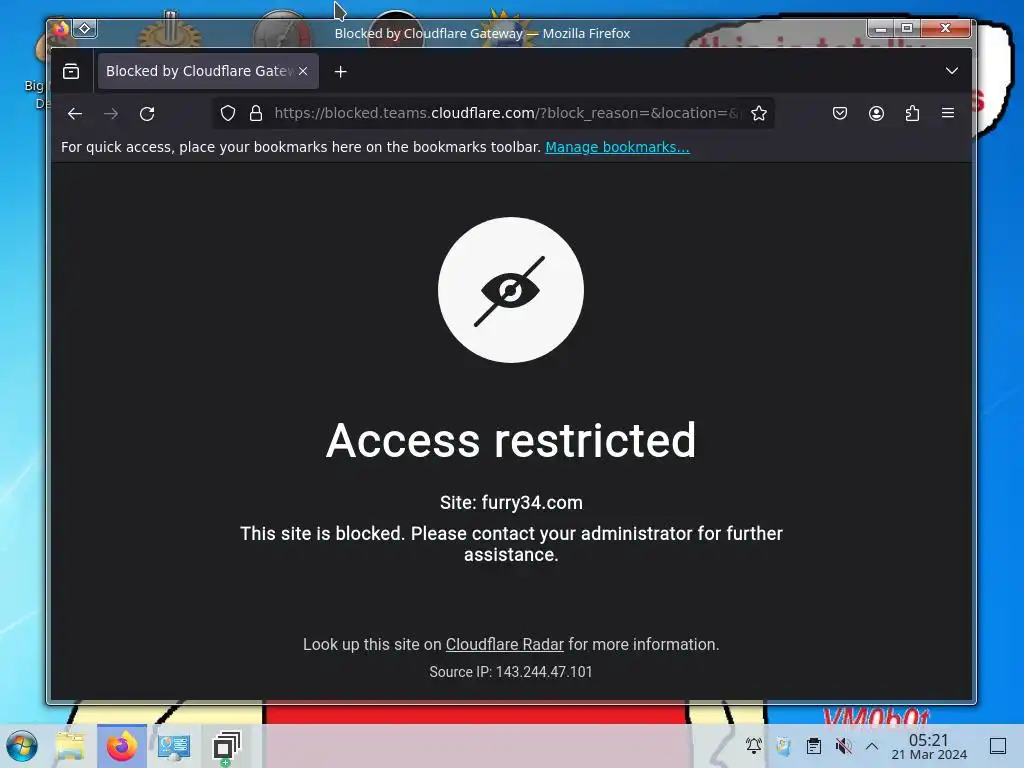
Task: Open the Manage bookmarks link
Action: pos(617,147)
